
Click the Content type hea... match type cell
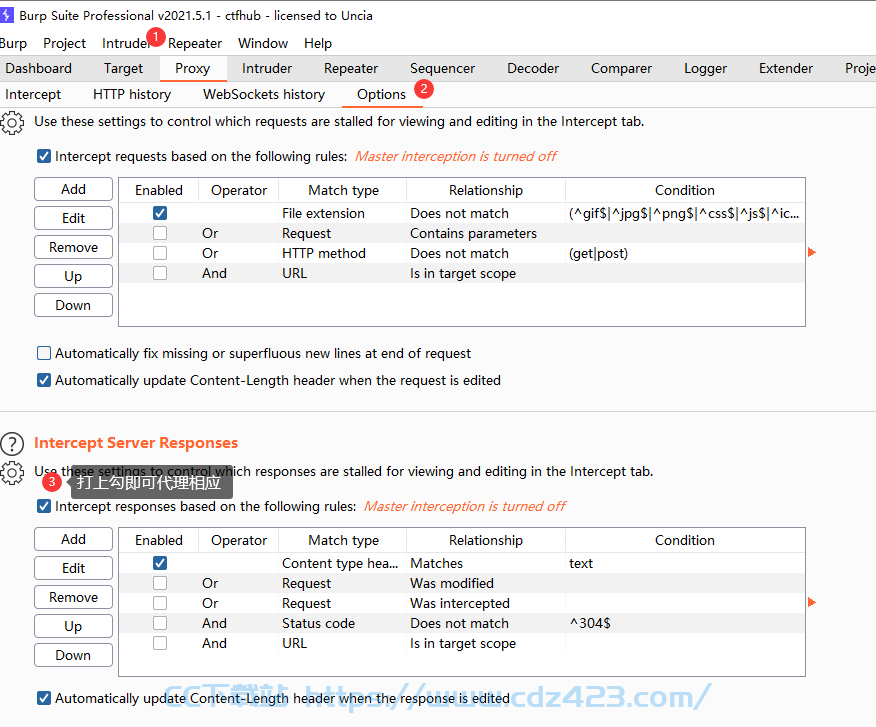[342, 563]
